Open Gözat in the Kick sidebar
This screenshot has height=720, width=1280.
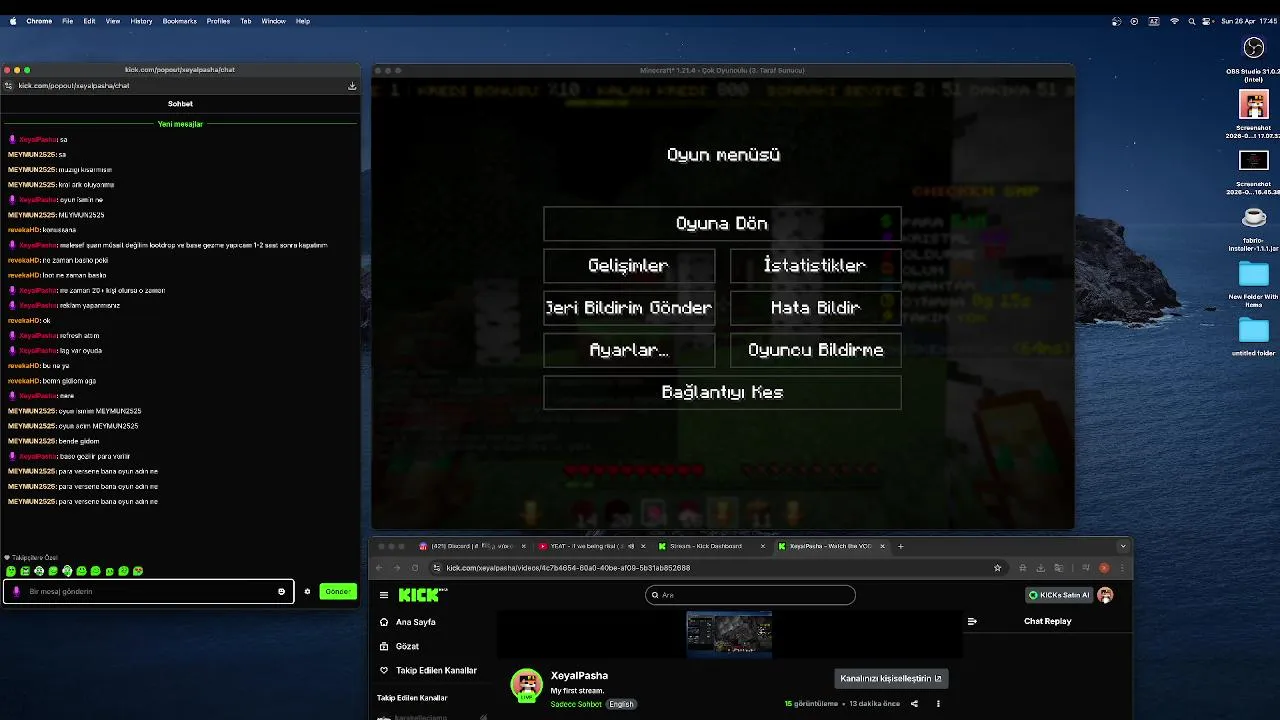[x=407, y=646]
